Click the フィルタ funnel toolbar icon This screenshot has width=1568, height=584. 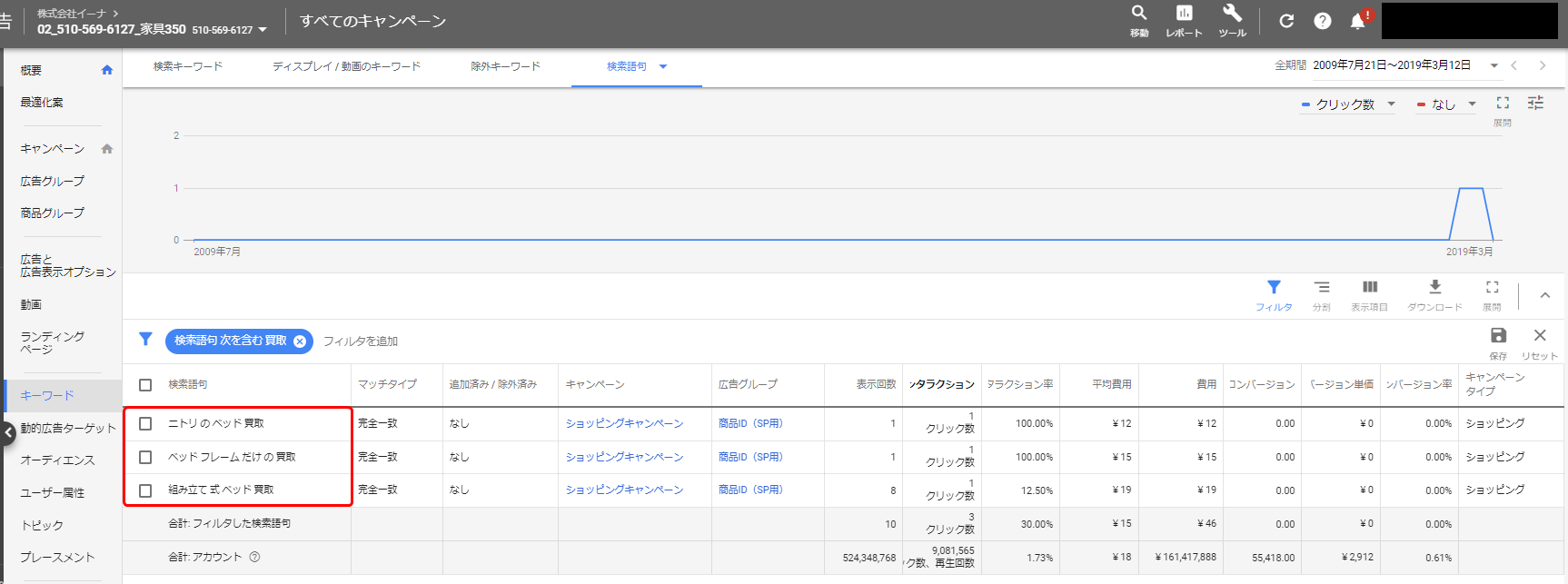[1274, 288]
